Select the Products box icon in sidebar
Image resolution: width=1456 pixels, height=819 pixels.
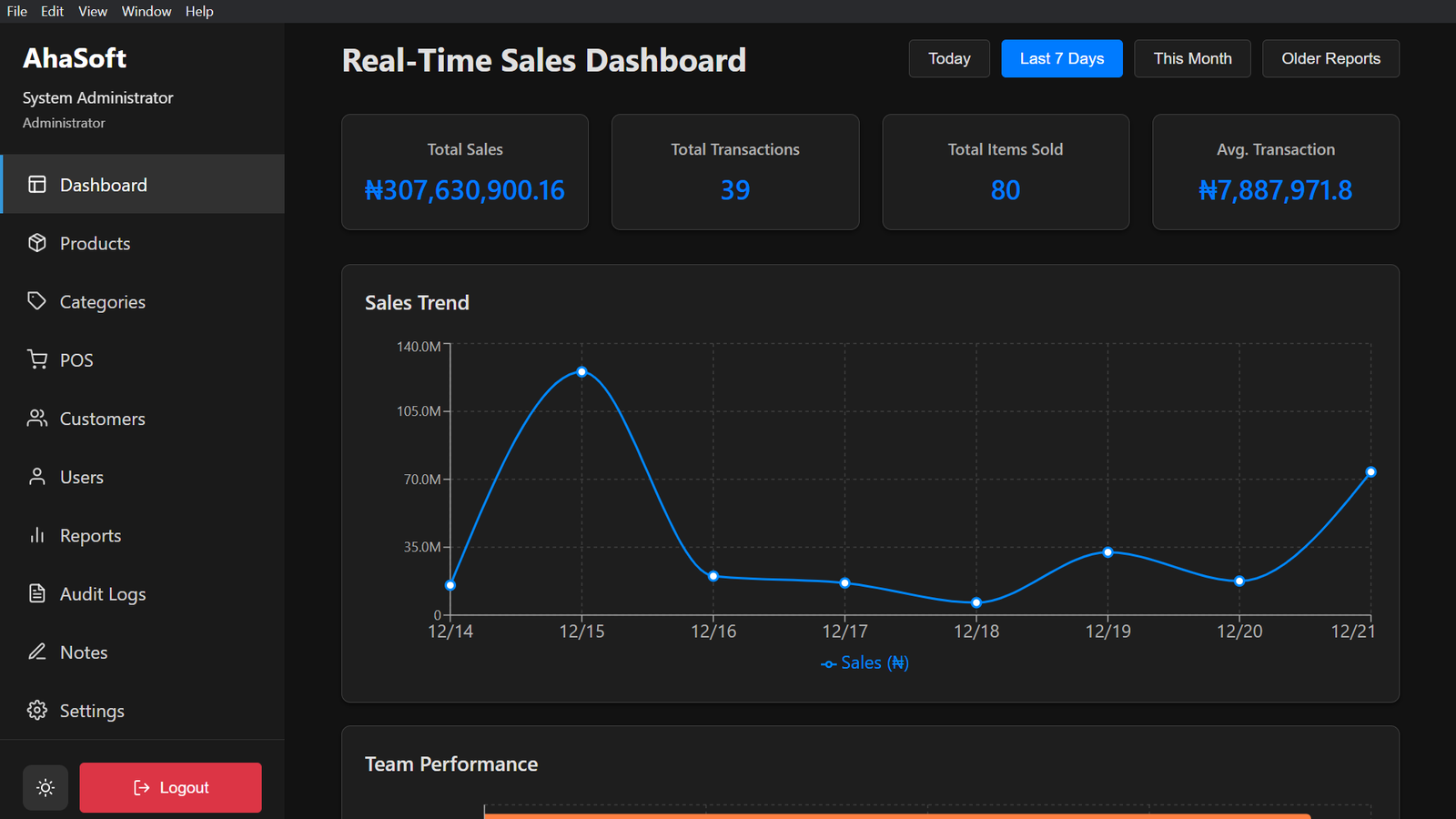coord(36,243)
